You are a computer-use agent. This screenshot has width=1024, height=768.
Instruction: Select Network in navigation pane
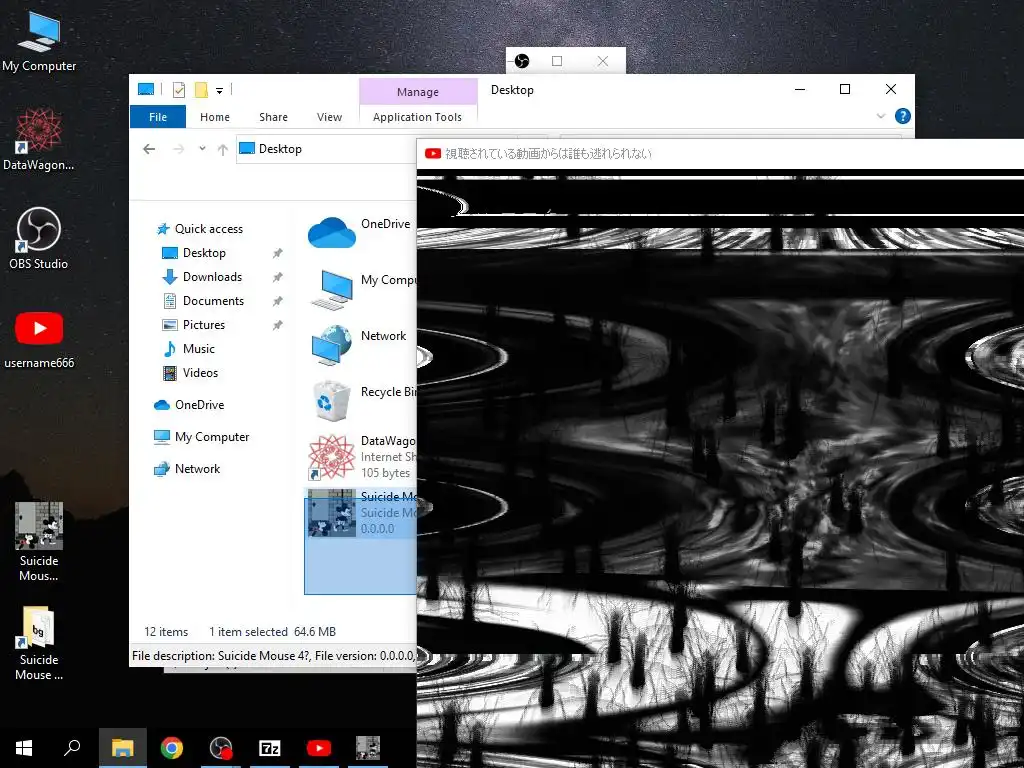pyautogui.click(x=187, y=469)
